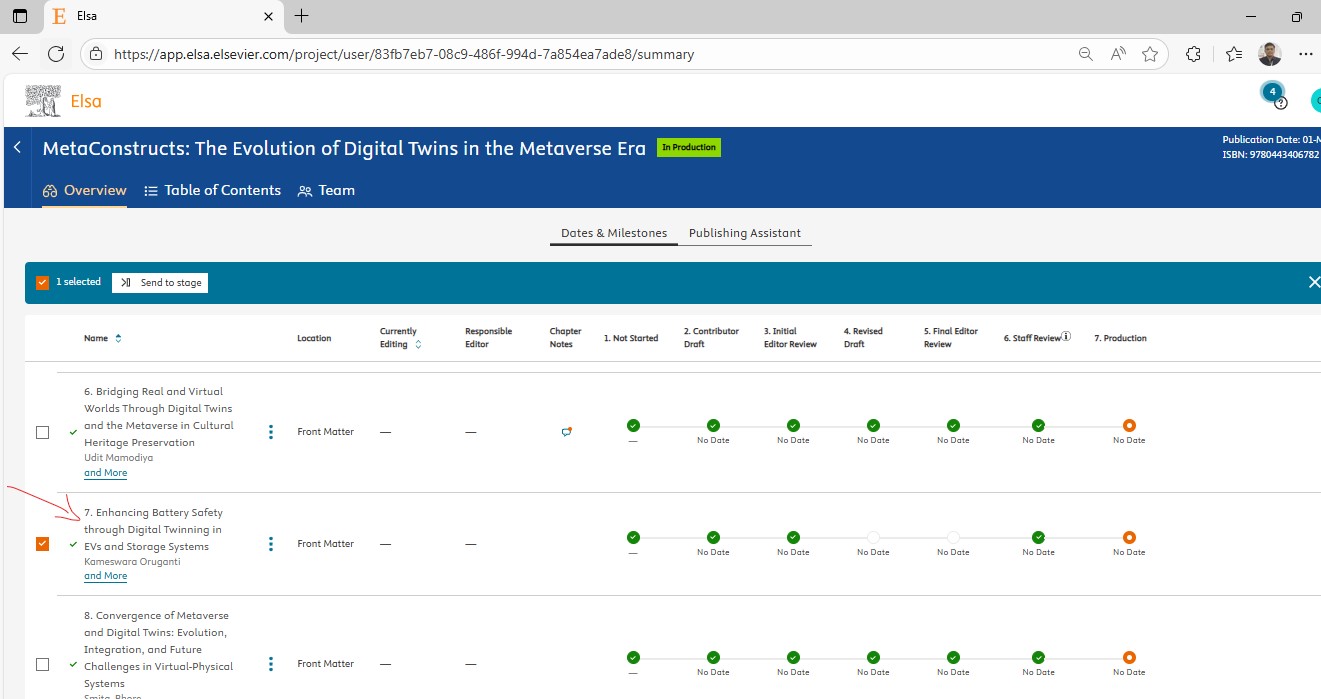Open three-dot menu for chapter 8
The image size is (1321, 699).
(x=271, y=664)
